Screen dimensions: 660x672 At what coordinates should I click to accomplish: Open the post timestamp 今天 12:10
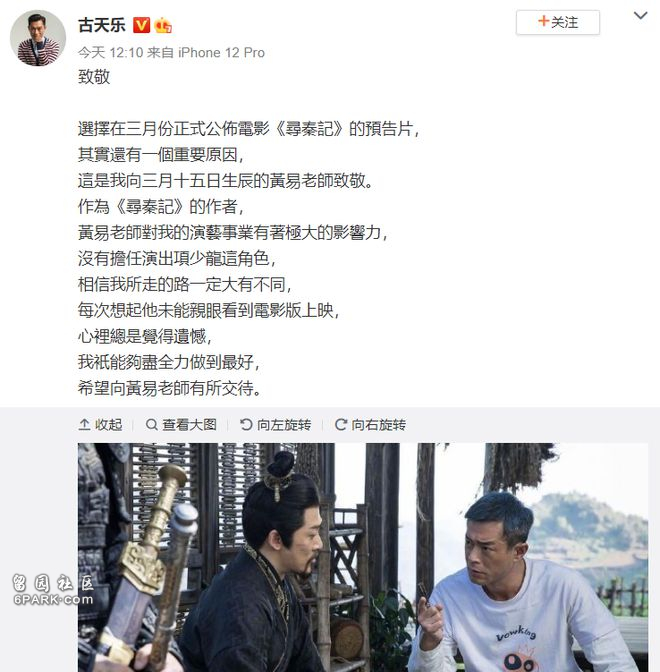tap(110, 53)
